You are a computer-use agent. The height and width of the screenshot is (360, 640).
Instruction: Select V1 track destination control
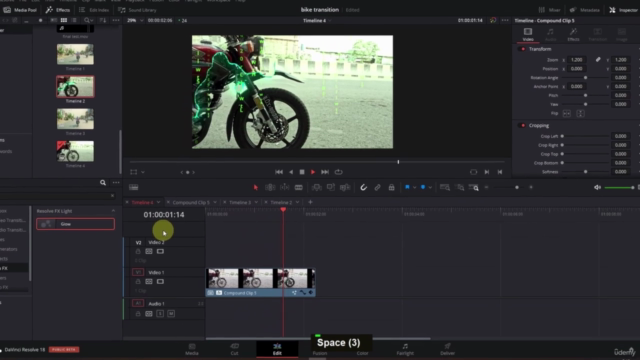click(x=138, y=272)
